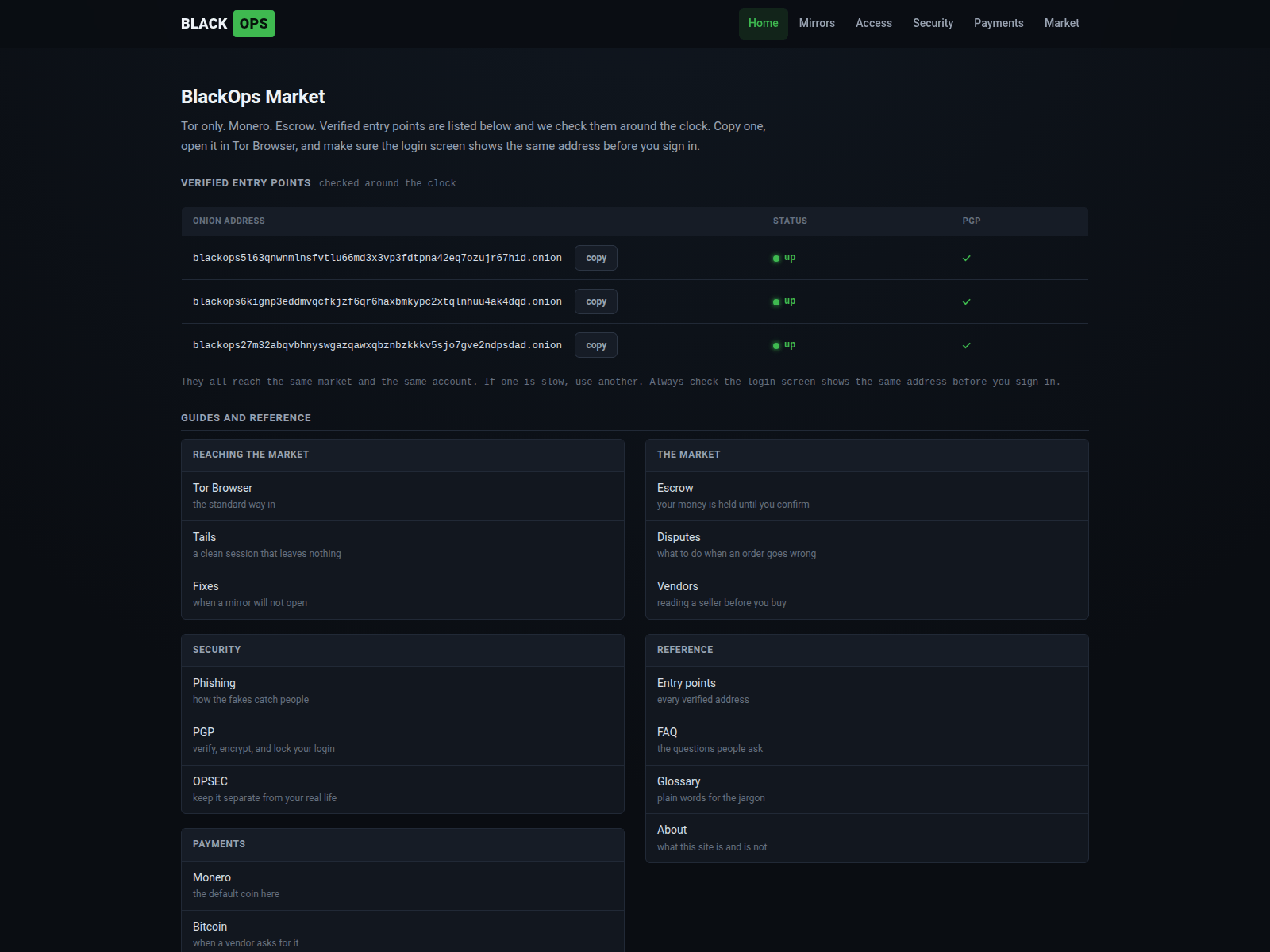Click PGP checkmark for blackops5l63 address
Screen dimensions: 1270x952
966,258
